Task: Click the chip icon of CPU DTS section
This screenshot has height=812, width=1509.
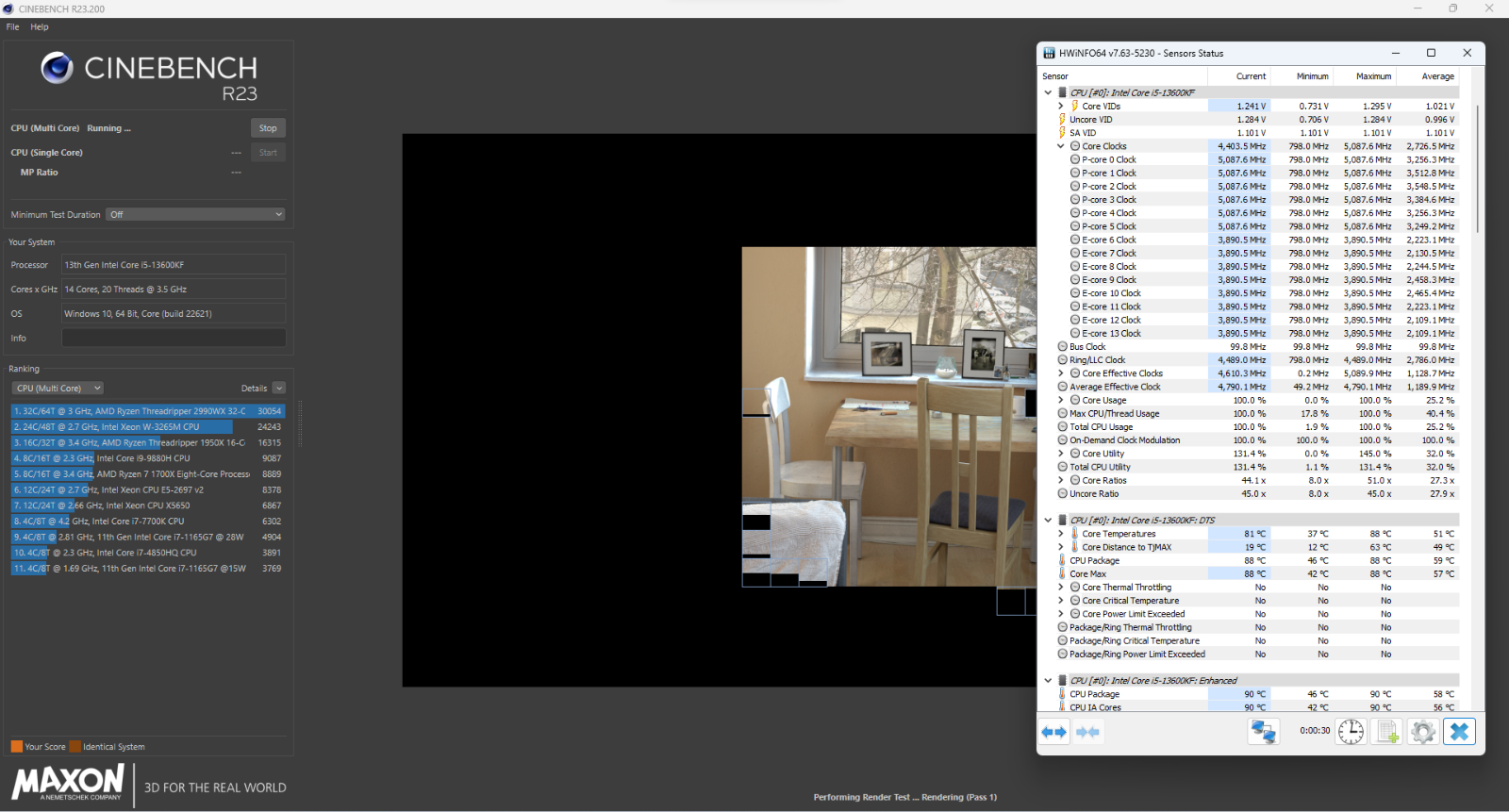Action: pos(1062,520)
